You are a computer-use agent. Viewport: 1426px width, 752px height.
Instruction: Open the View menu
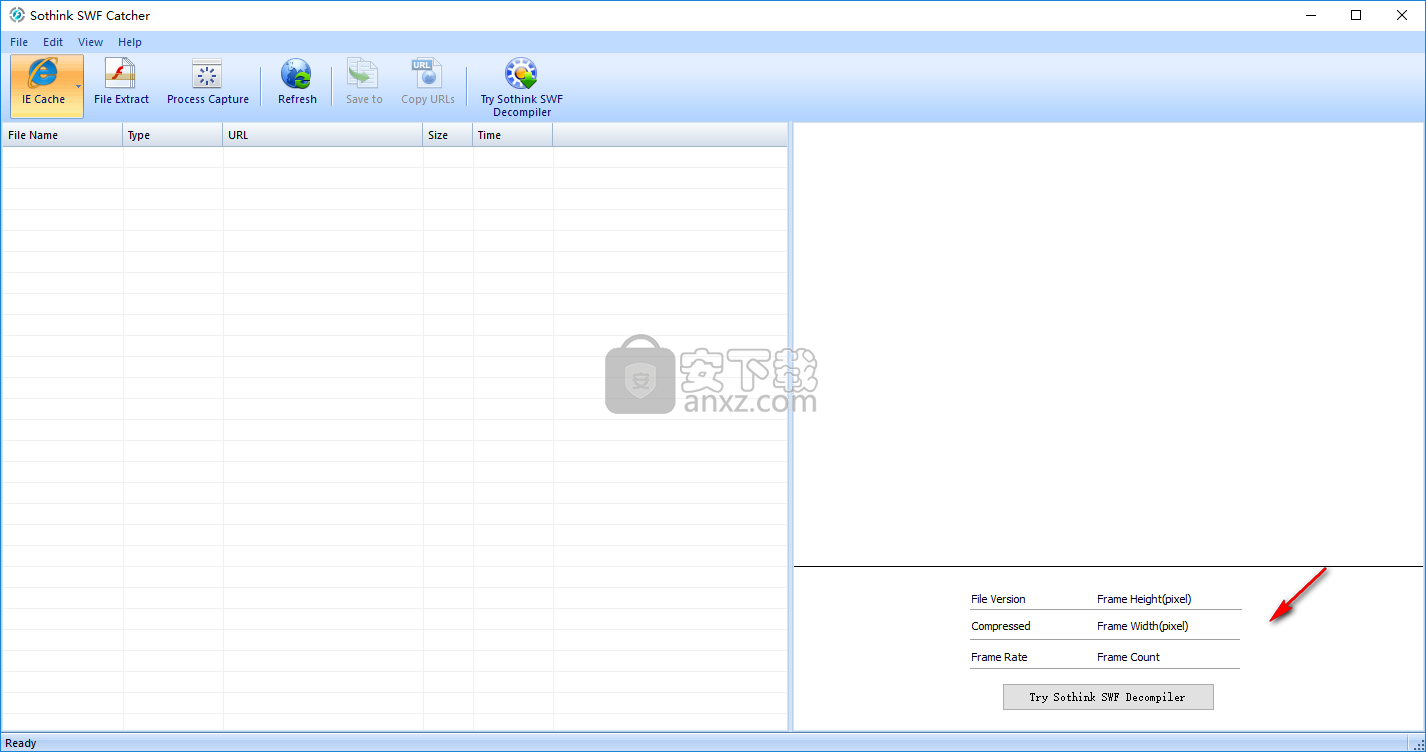pos(91,42)
